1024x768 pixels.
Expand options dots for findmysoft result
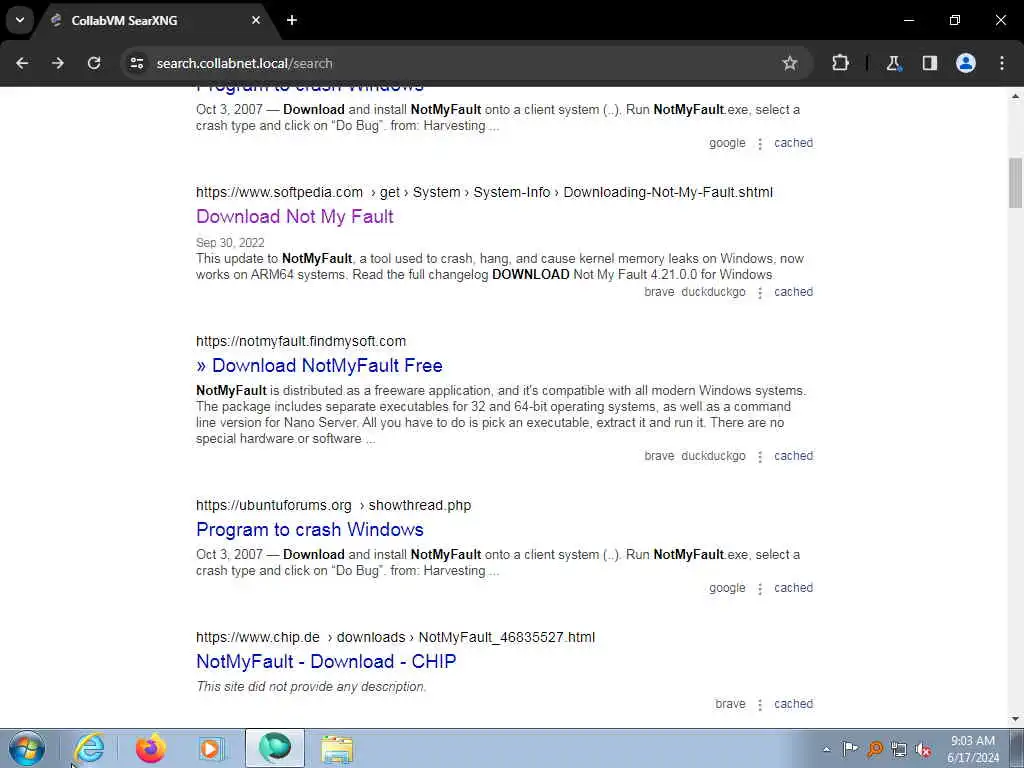point(760,456)
